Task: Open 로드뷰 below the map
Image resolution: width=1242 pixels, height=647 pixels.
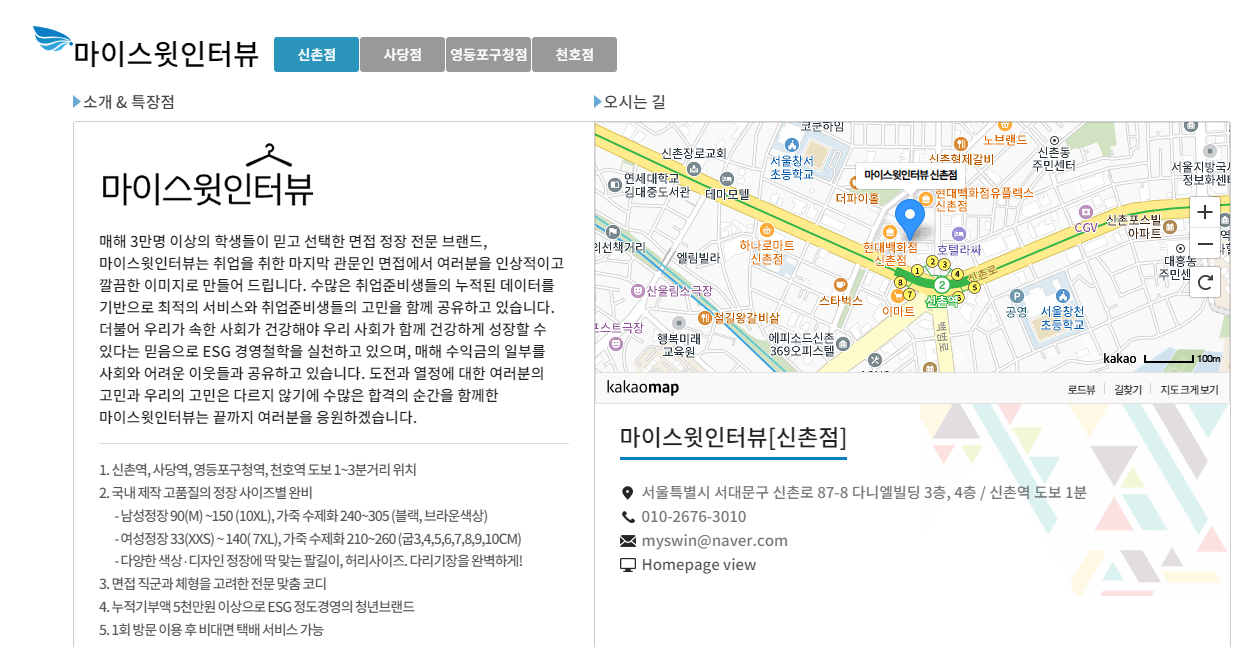Action: [1081, 389]
